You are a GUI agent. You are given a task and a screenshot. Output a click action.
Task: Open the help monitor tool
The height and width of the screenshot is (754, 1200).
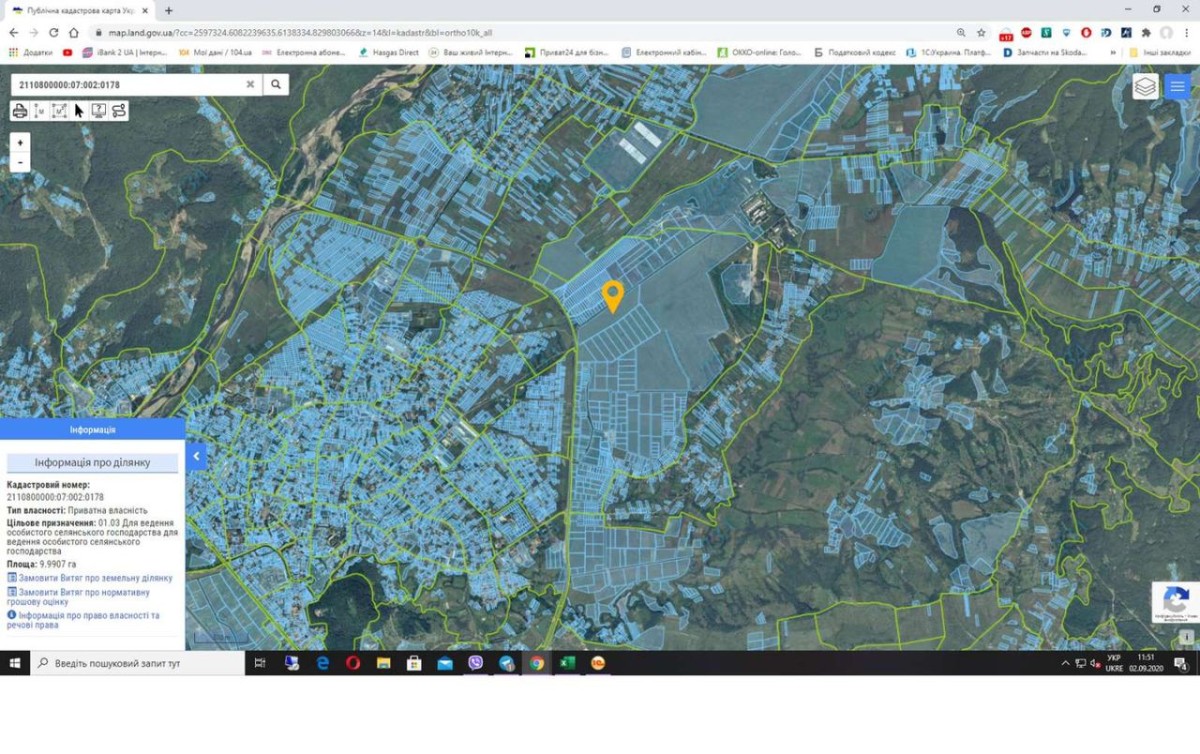click(x=99, y=111)
